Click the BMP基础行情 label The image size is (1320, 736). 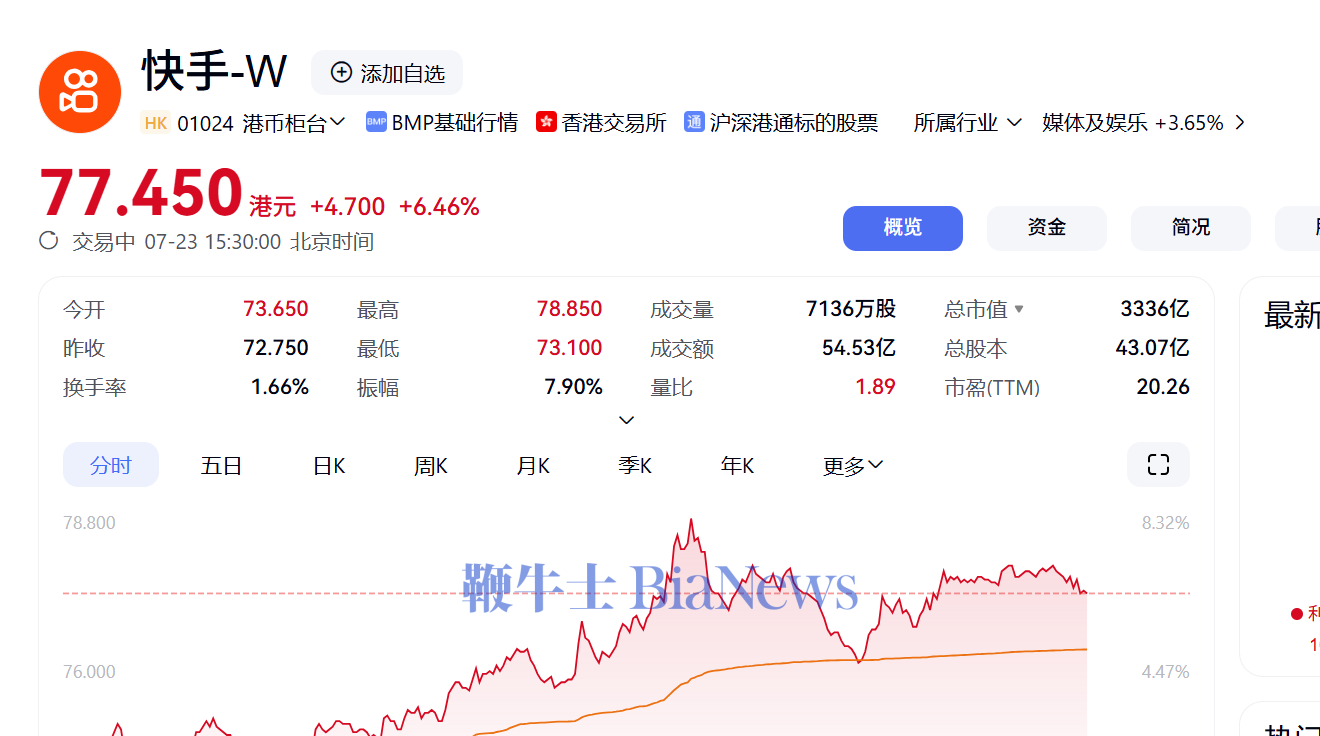point(455,123)
